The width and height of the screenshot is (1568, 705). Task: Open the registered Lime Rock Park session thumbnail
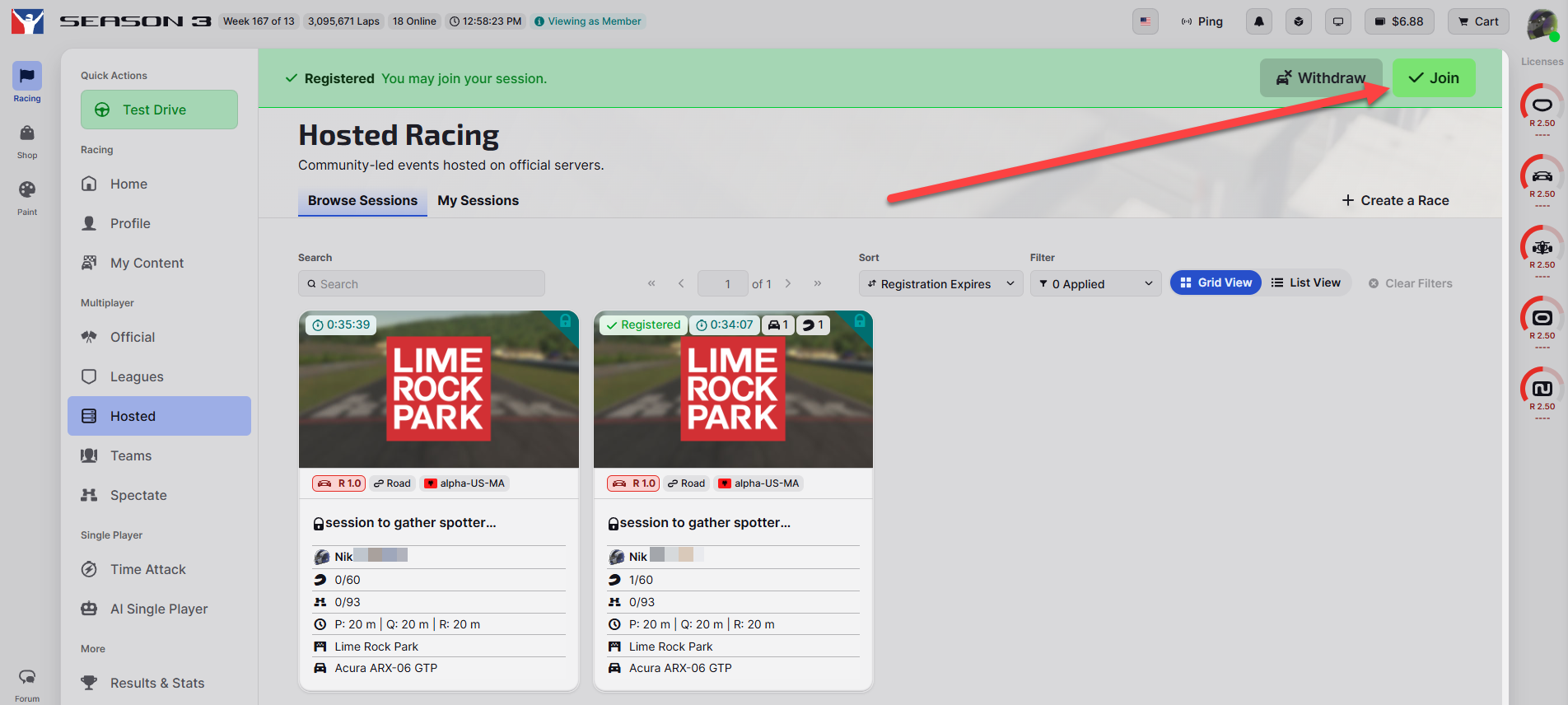733,389
